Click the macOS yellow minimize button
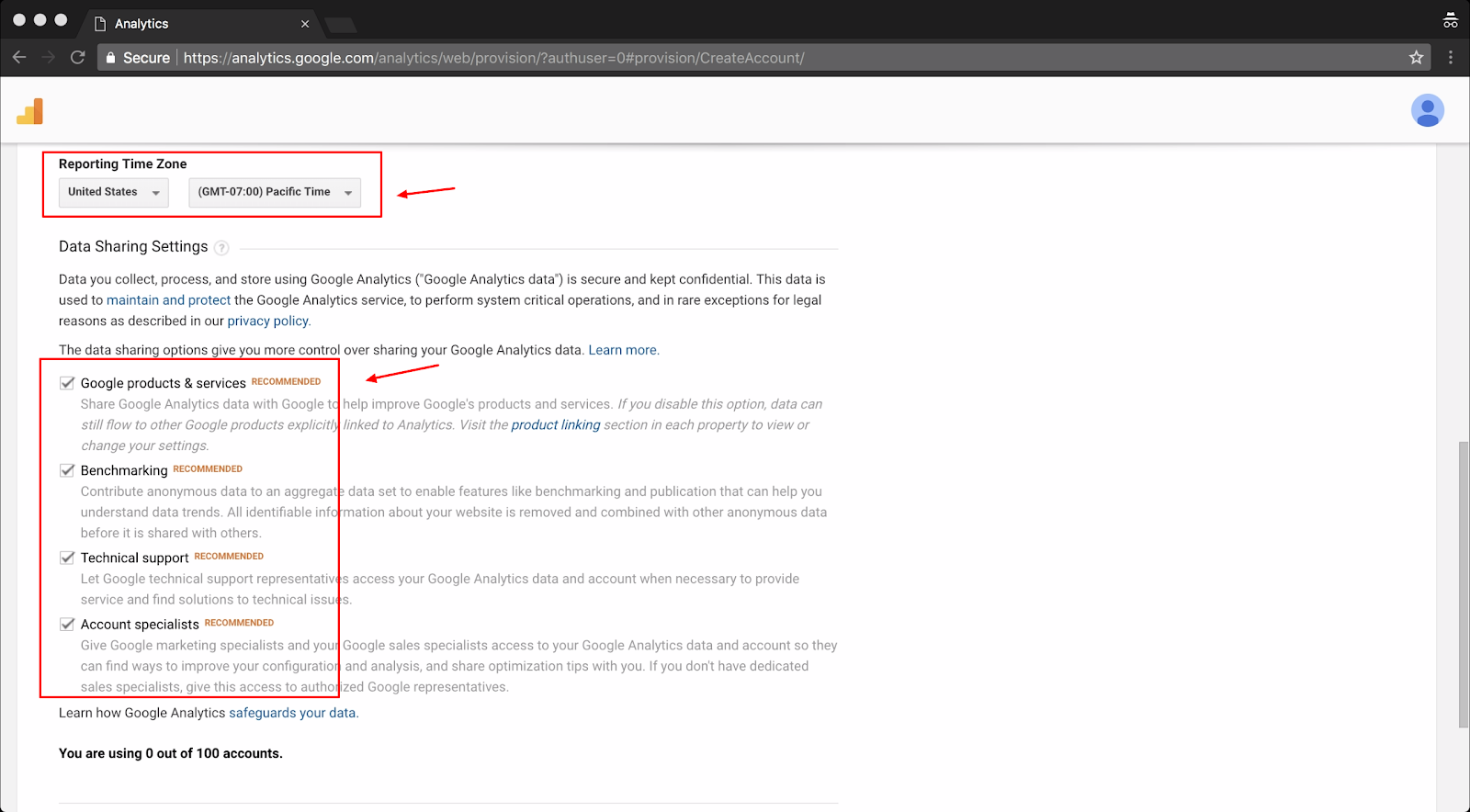The height and width of the screenshot is (812, 1470). [x=40, y=19]
